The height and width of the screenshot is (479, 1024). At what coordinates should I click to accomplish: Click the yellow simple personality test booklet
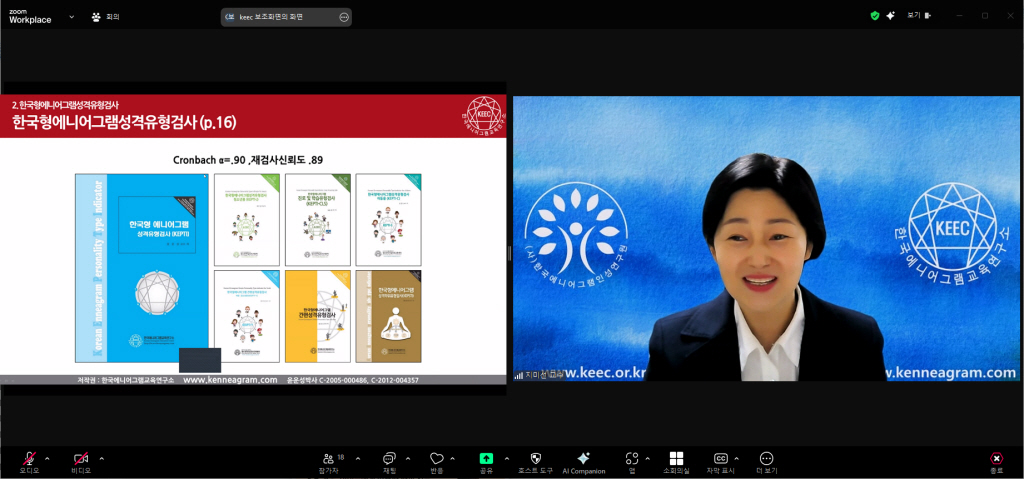point(318,316)
